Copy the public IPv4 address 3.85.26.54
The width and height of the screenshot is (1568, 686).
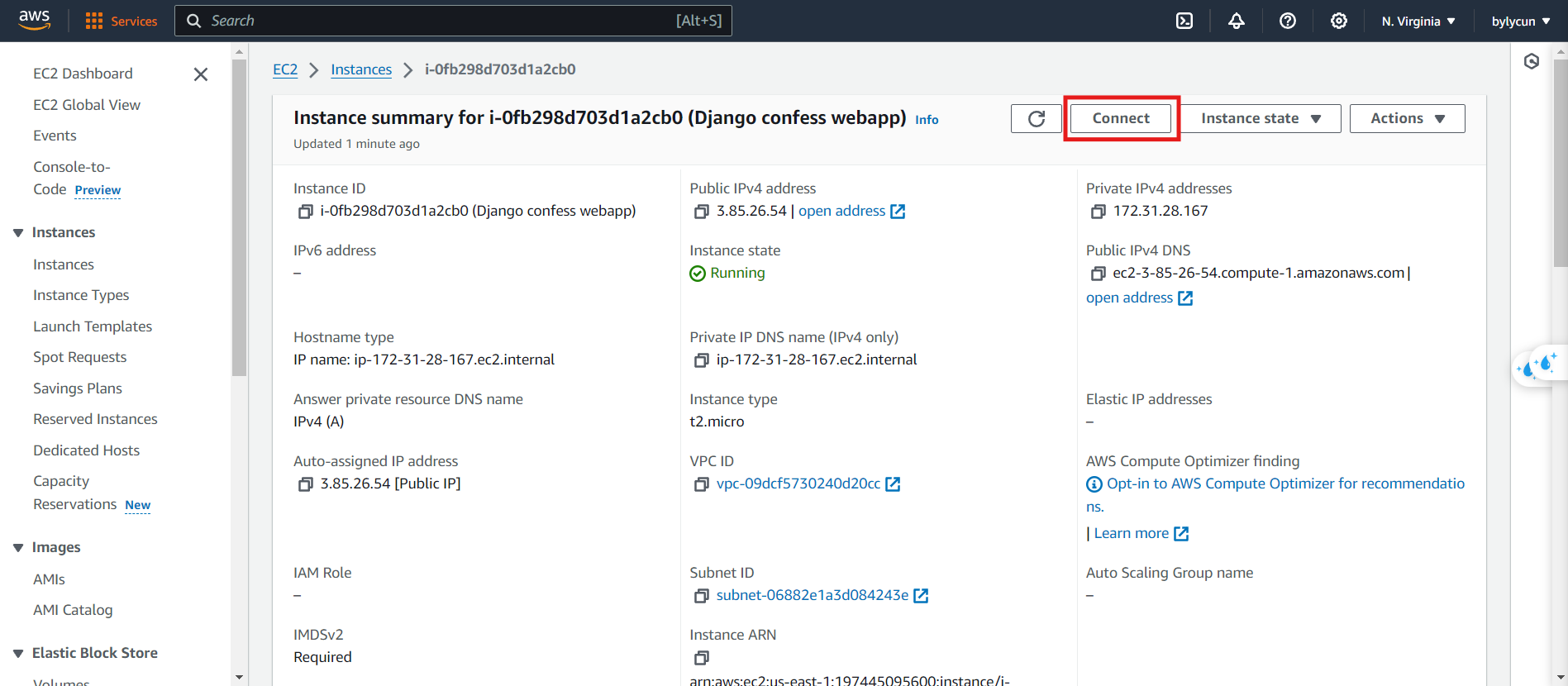coord(701,212)
